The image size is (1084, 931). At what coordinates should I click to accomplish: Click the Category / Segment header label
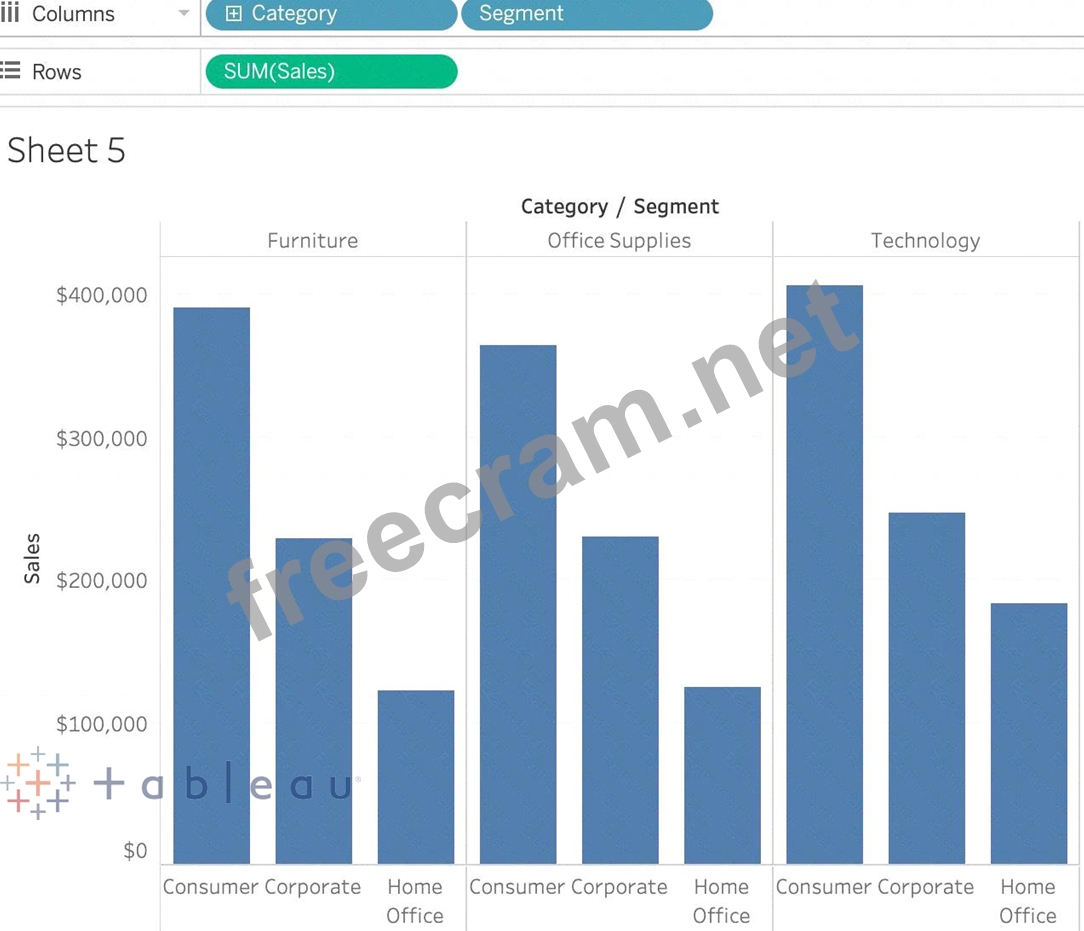[x=619, y=206]
